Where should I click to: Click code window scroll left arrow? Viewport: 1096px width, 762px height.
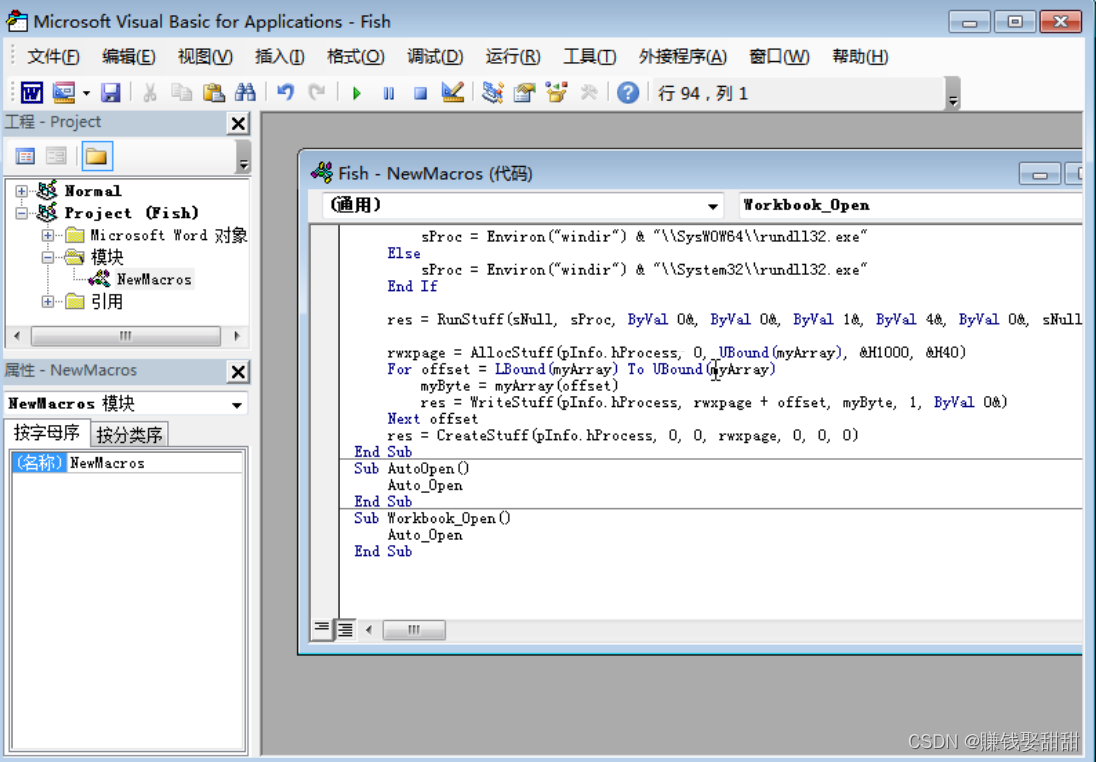click(368, 630)
